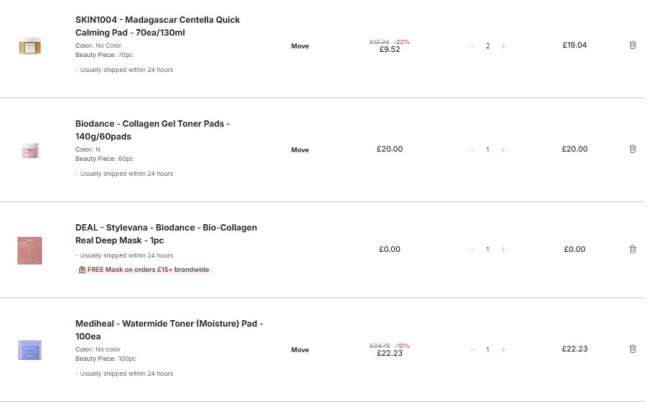The height and width of the screenshot is (402, 650).
Task: Delete the SKIN1004 Centella Calming Pad item
Action: click(632, 45)
